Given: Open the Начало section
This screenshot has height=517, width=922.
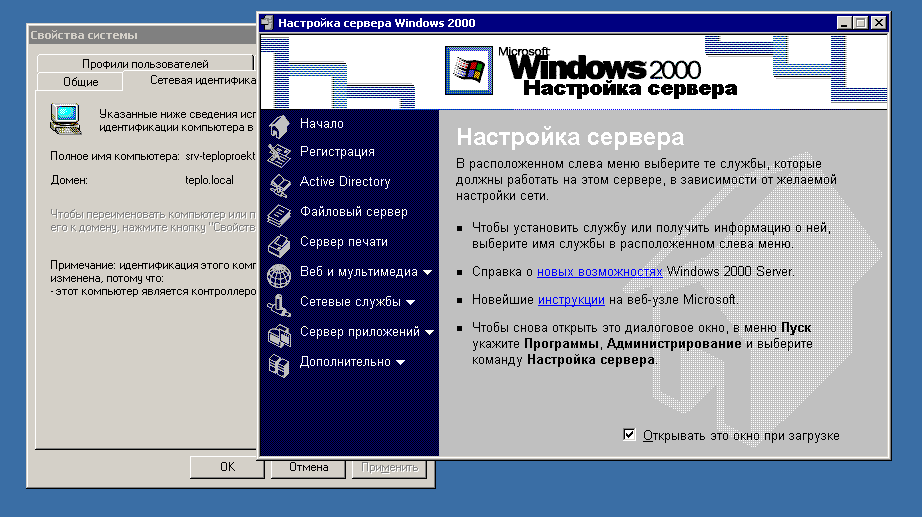Looking at the screenshot, I should coord(322,124).
